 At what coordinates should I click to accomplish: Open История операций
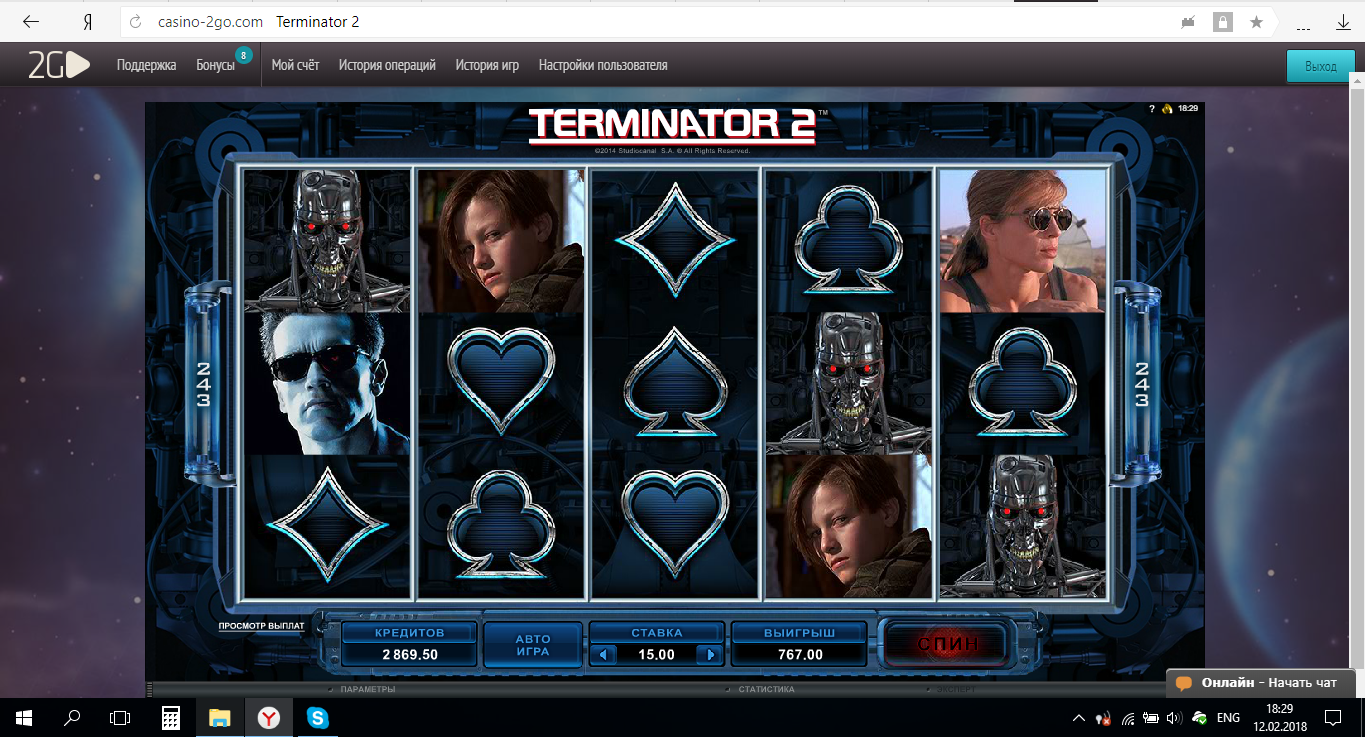[387, 65]
